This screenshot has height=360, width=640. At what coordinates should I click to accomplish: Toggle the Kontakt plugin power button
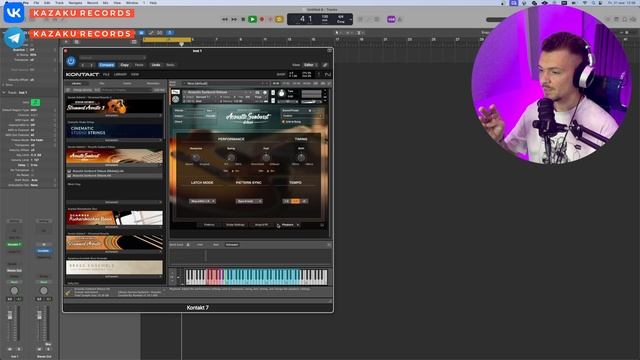coord(71,61)
